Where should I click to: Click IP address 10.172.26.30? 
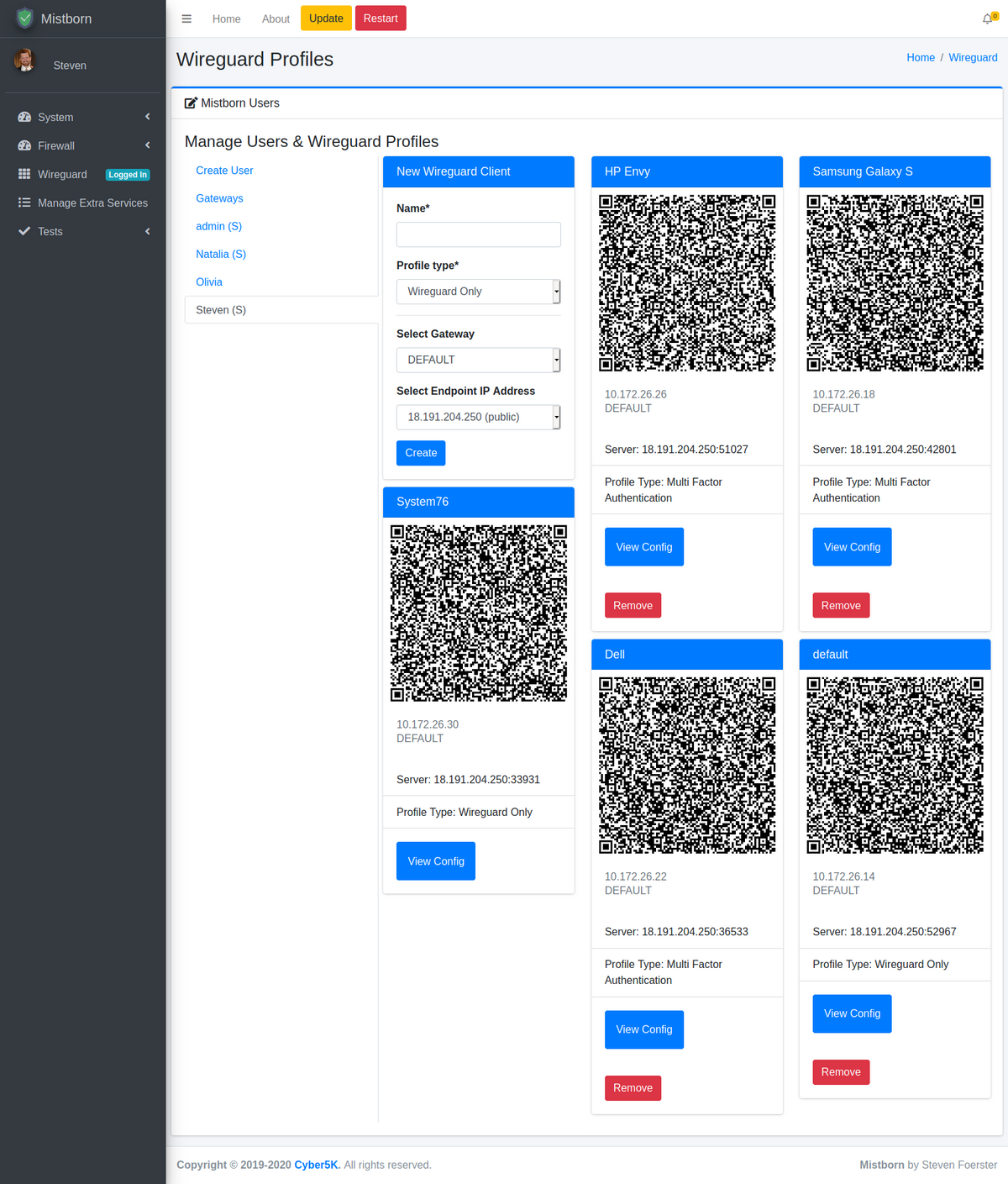(428, 724)
